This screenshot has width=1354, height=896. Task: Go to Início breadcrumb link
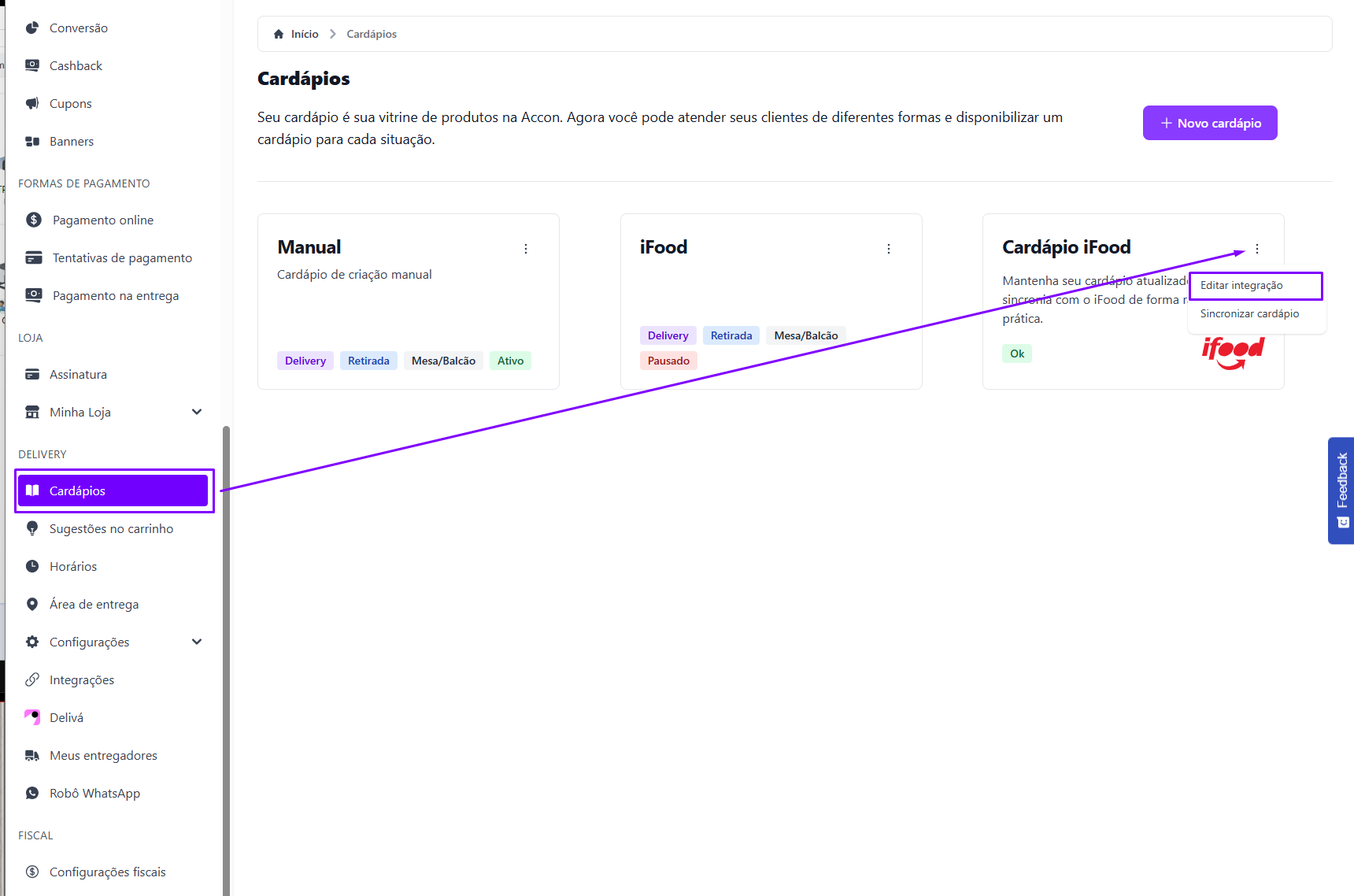[x=305, y=34]
